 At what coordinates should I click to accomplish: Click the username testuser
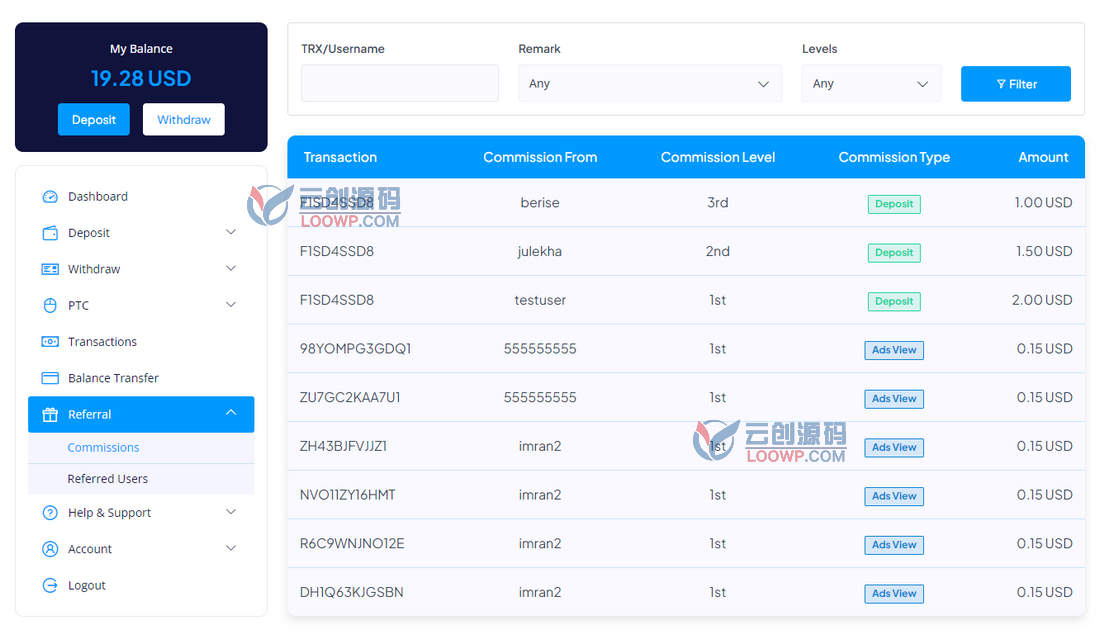tap(540, 300)
